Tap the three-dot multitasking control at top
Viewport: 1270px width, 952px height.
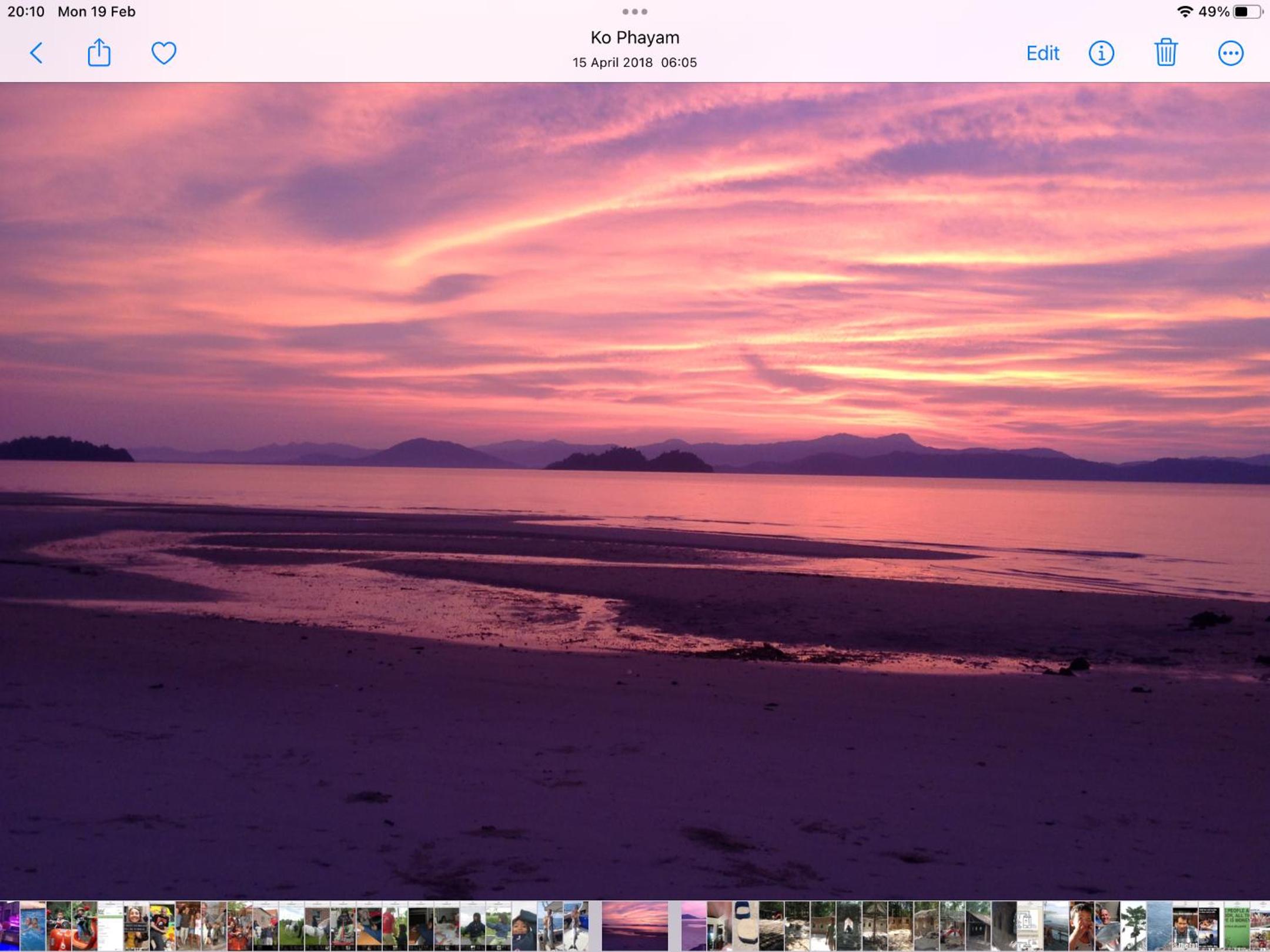(x=635, y=12)
